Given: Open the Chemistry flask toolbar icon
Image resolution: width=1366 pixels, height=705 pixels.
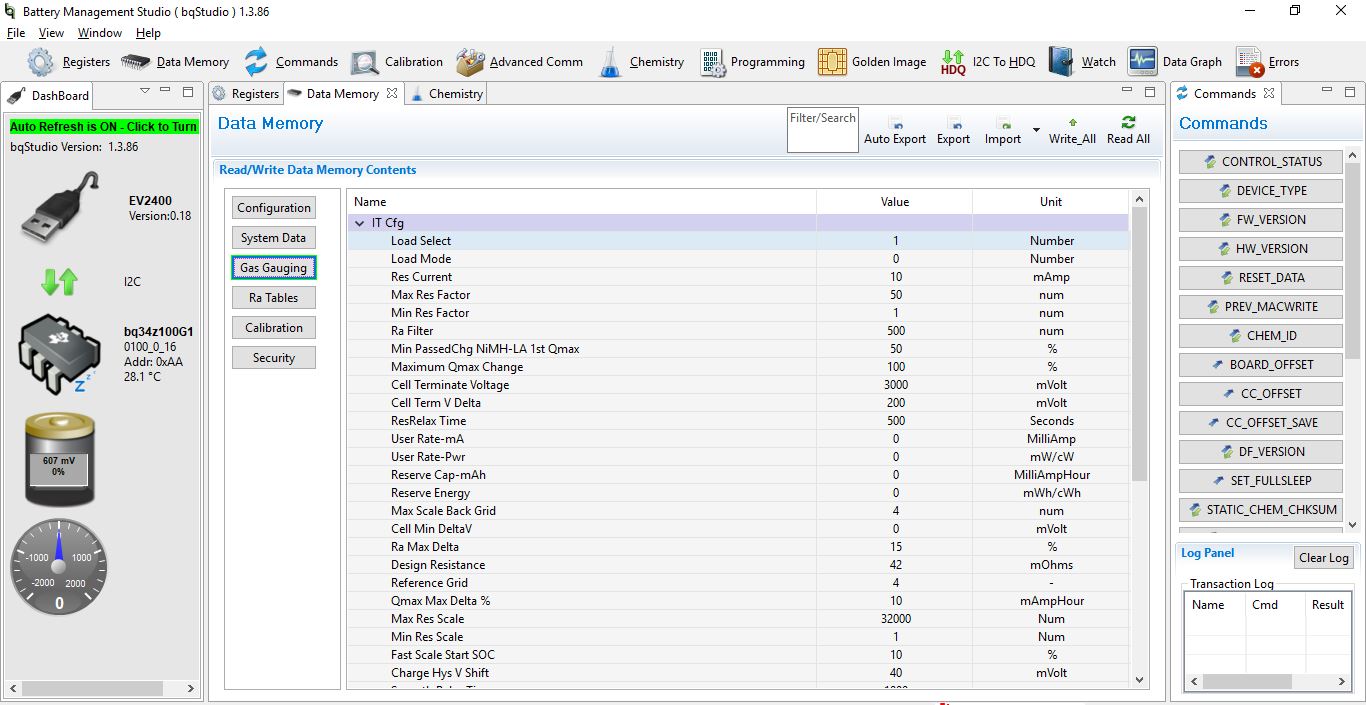Looking at the screenshot, I should [x=610, y=62].
